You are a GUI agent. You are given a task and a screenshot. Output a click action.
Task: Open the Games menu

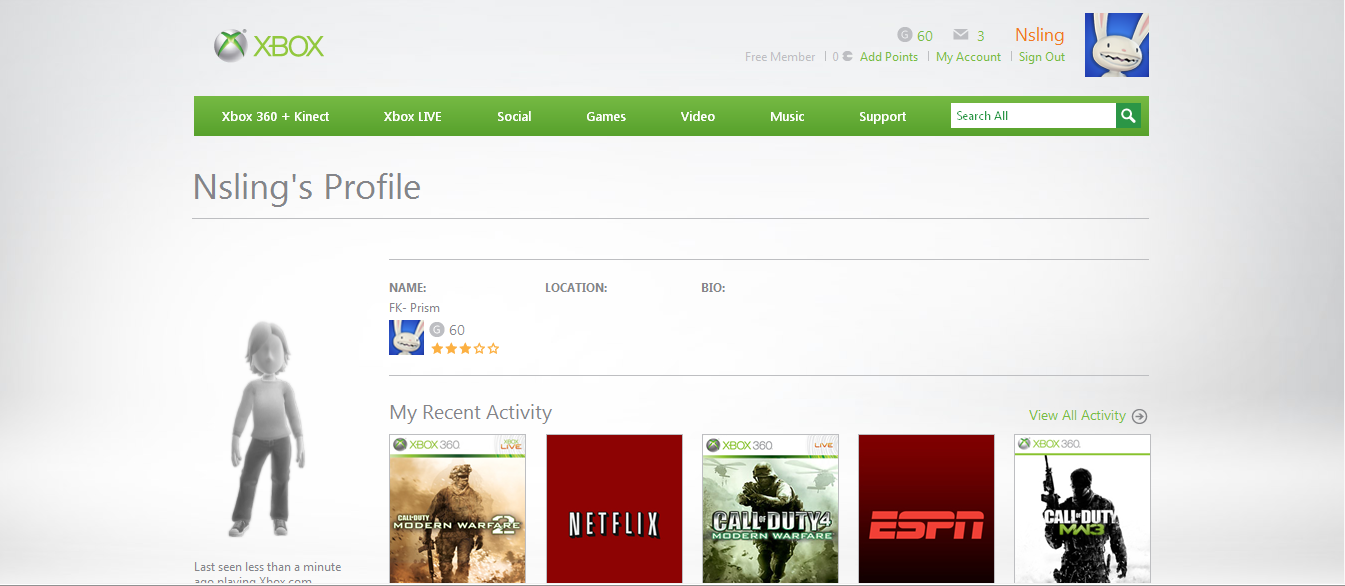(x=606, y=116)
